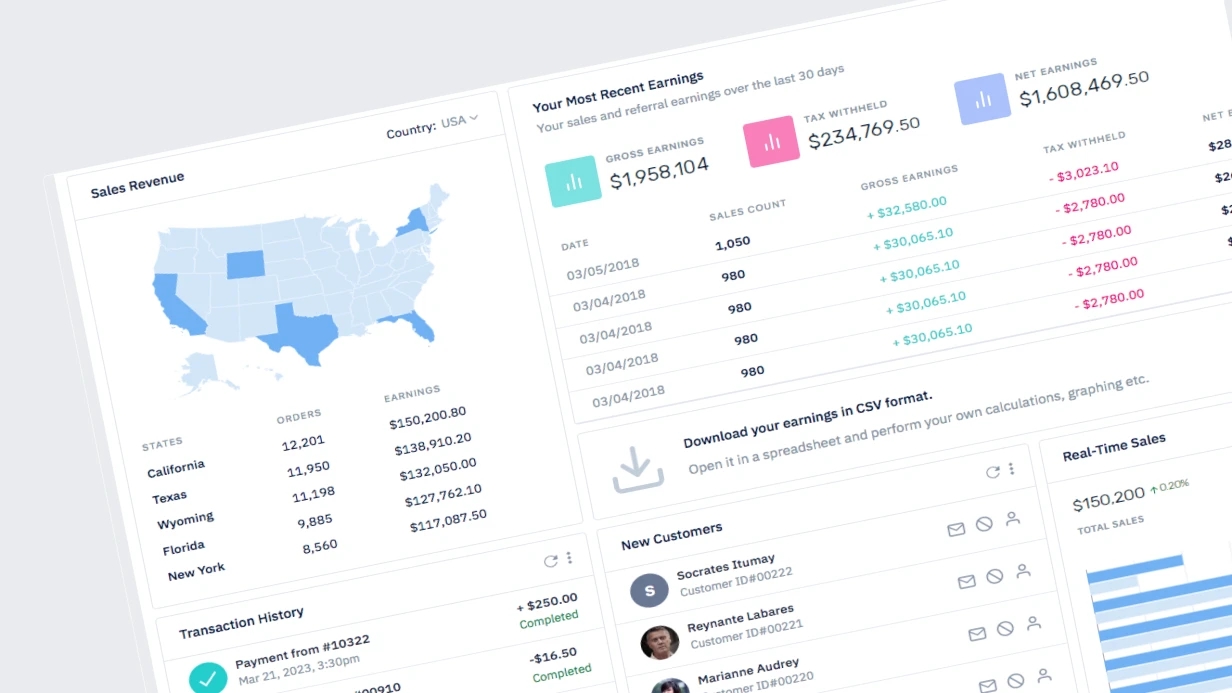This screenshot has height=693, width=1232.
Task: Click the purple Net Earnings chart icon
Action: tap(983, 99)
